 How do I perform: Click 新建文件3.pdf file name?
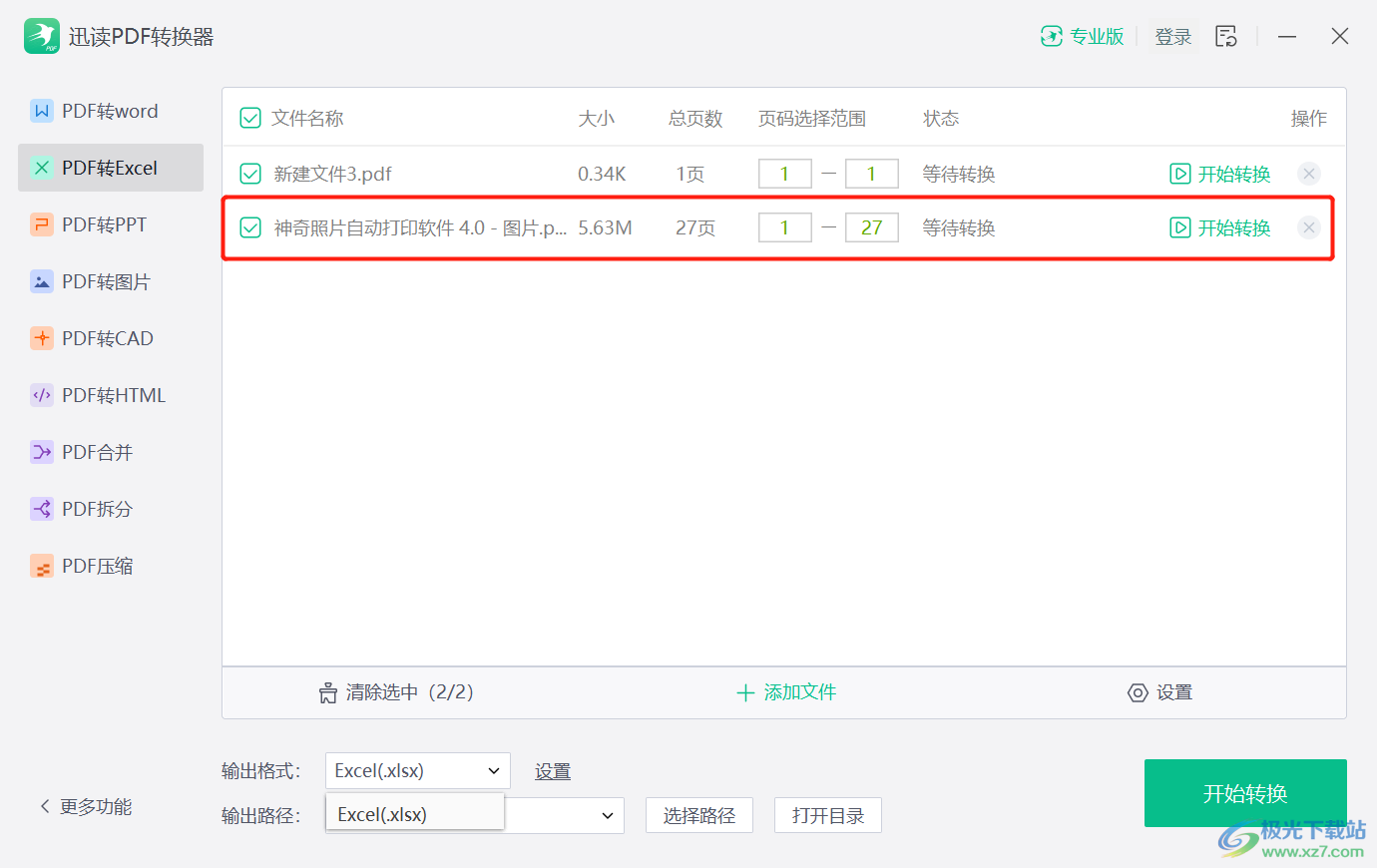coord(333,174)
